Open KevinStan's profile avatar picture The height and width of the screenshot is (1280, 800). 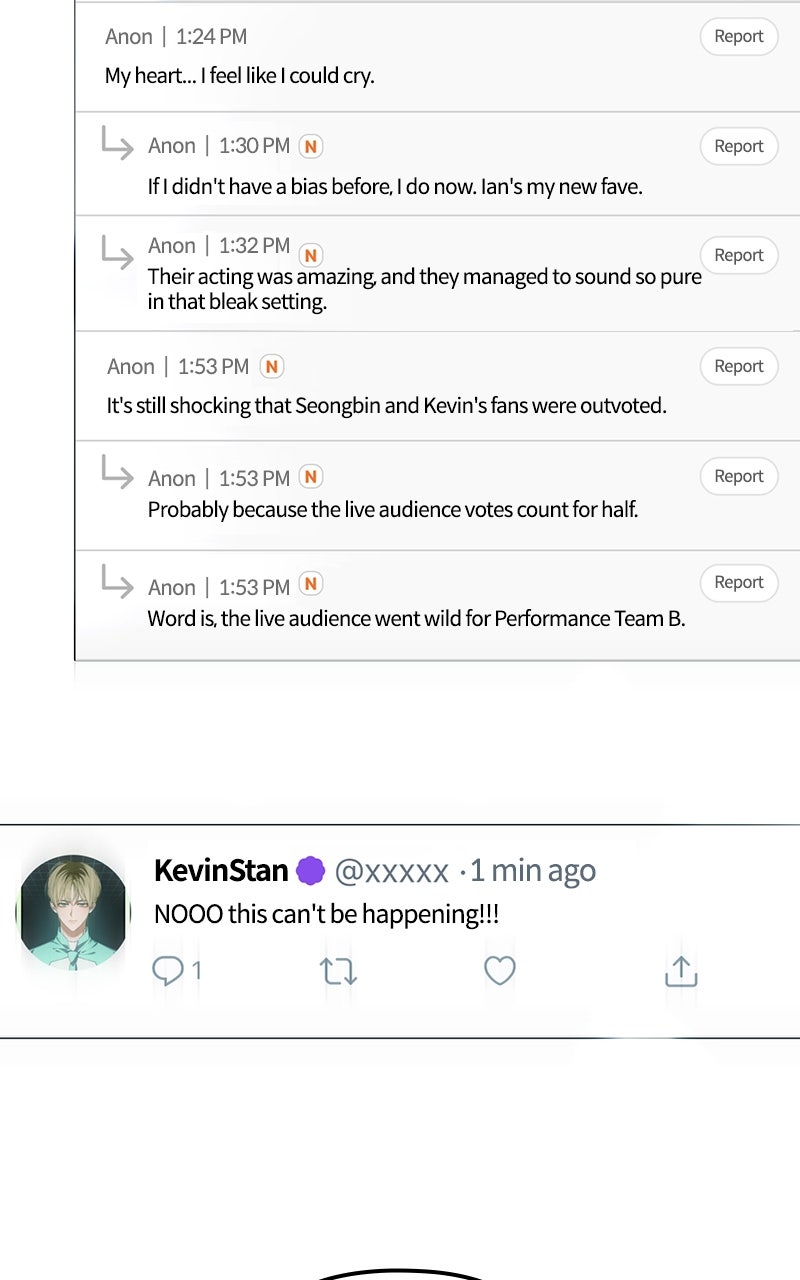[x=74, y=911]
